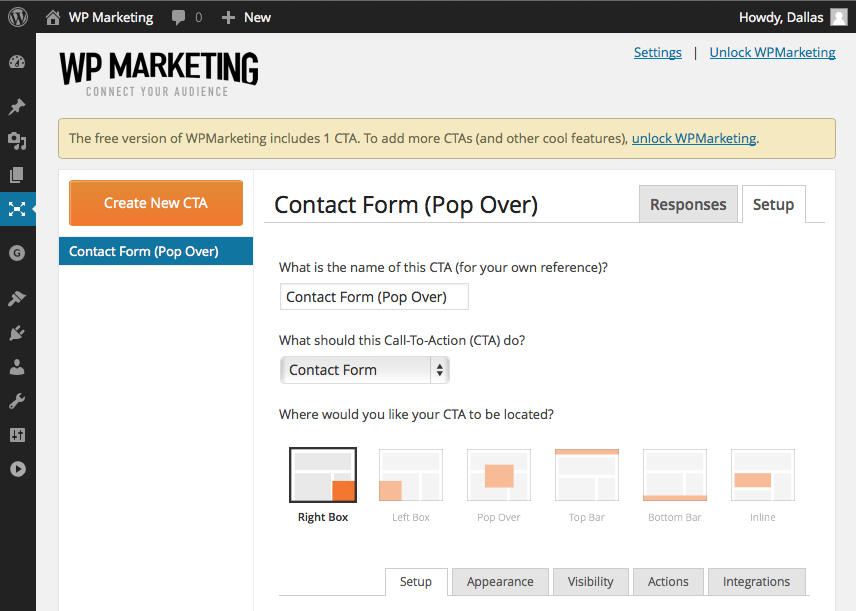Choose the Top Bar location

click(x=587, y=485)
